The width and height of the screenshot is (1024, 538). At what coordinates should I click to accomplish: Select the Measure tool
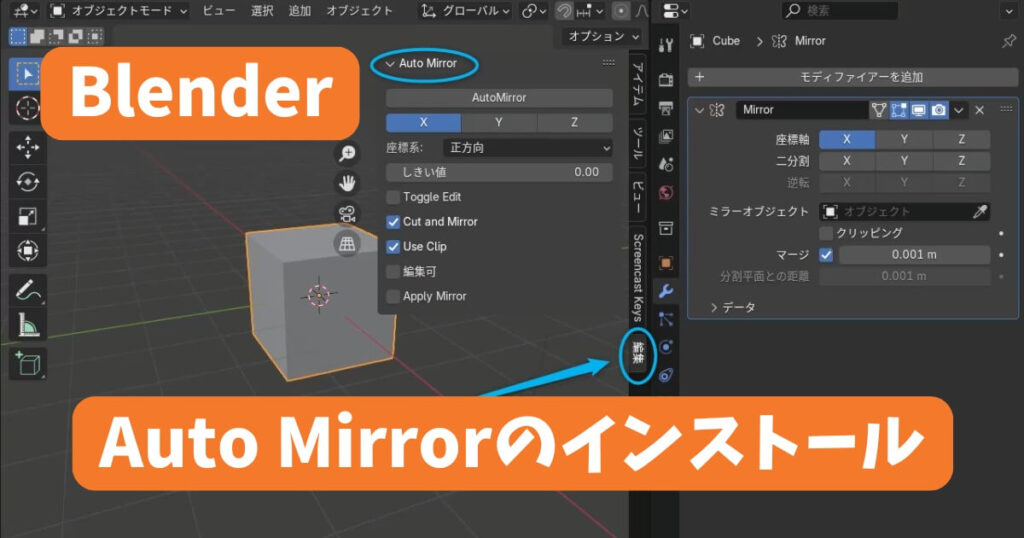tap(27, 324)
